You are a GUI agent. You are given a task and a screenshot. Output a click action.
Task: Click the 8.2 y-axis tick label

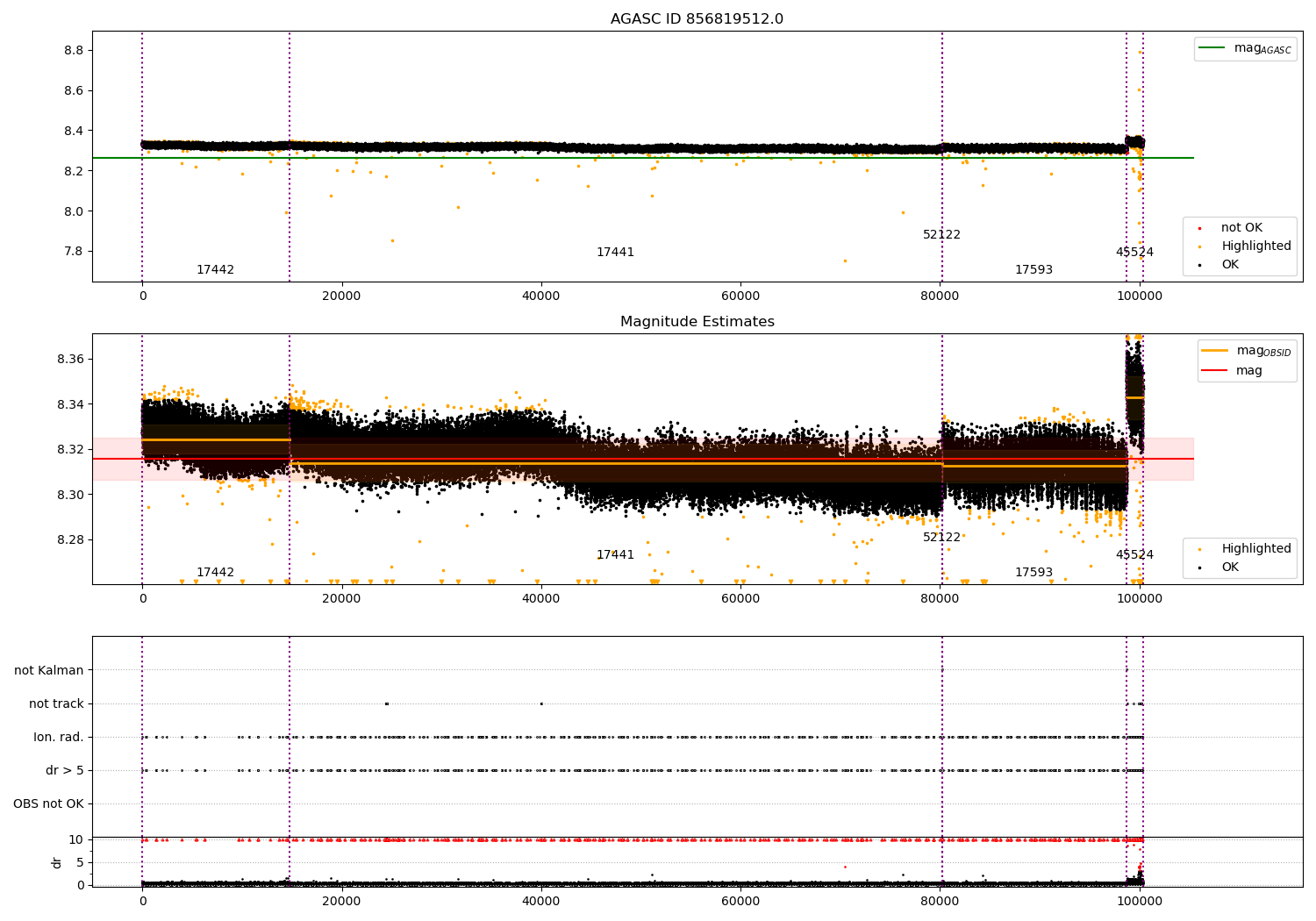(74, 171)
